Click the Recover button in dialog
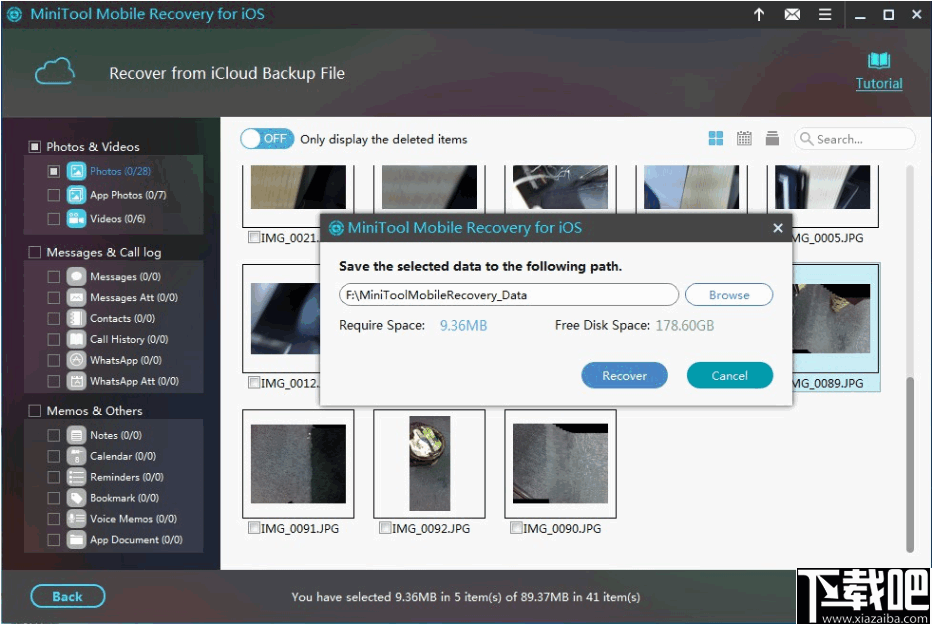 [x=624, y=376]
